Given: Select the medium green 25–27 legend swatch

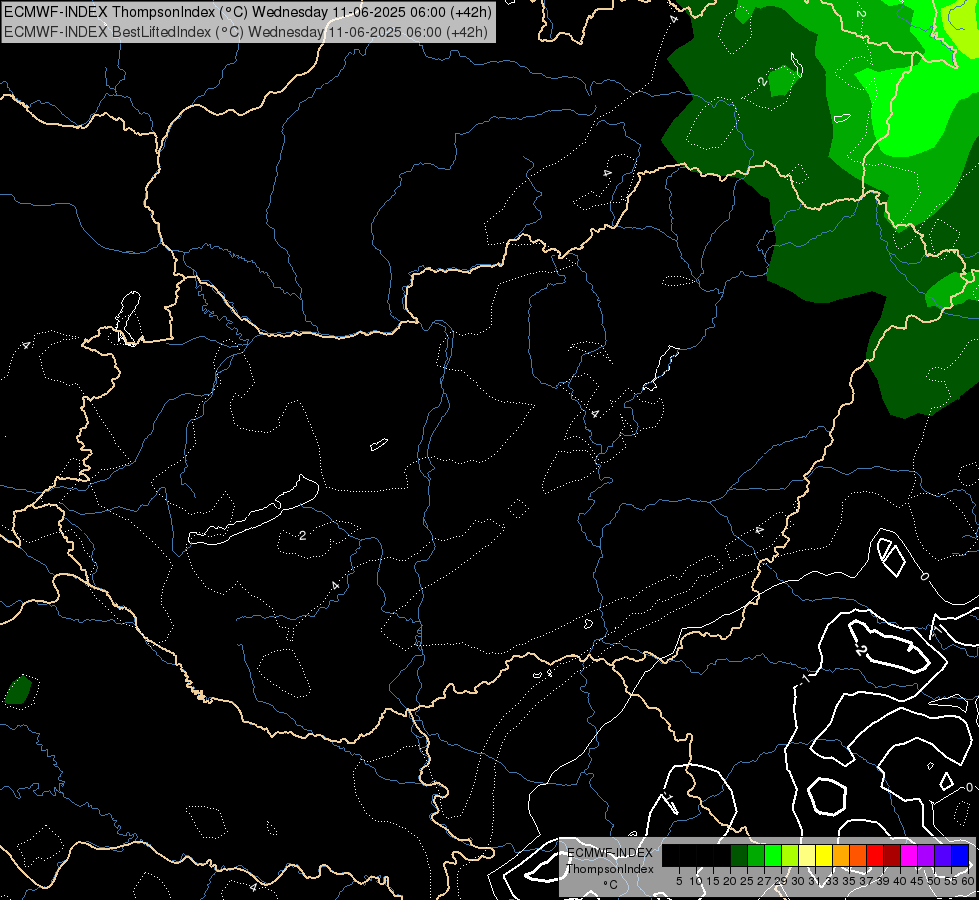Looking at the screenshot, I should tap(756, 855).
